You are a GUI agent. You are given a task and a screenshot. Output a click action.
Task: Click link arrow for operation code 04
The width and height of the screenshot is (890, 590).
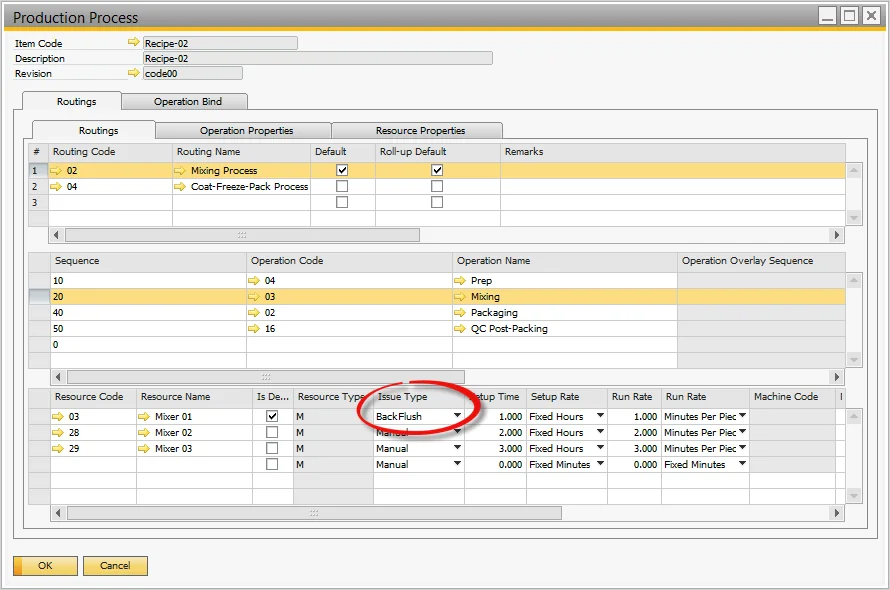point(254,281)
